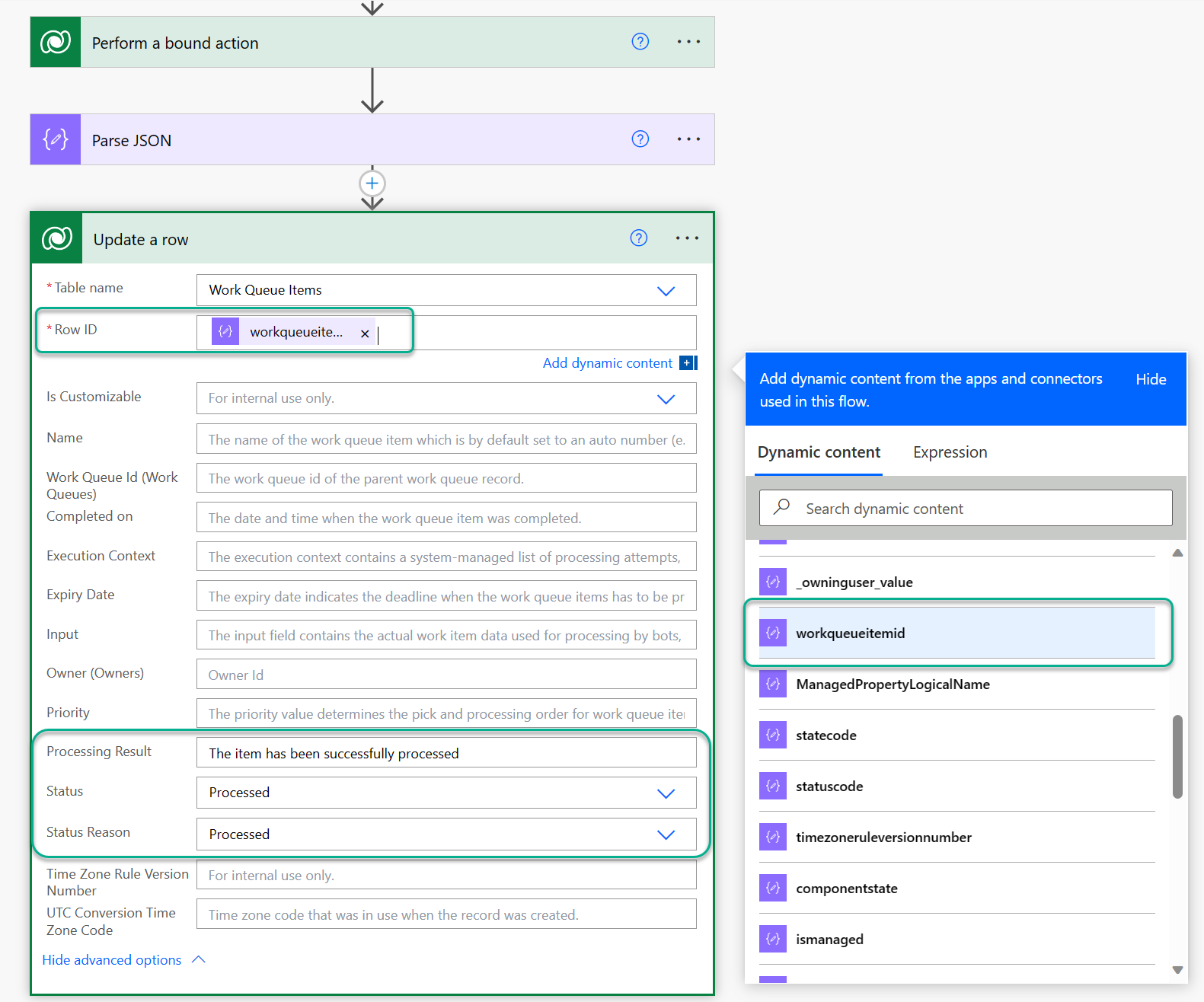The image size is (1204, 1002).
Task: Remove the workqueueitemid token from Row ID
Action: [x=365, y=333]
